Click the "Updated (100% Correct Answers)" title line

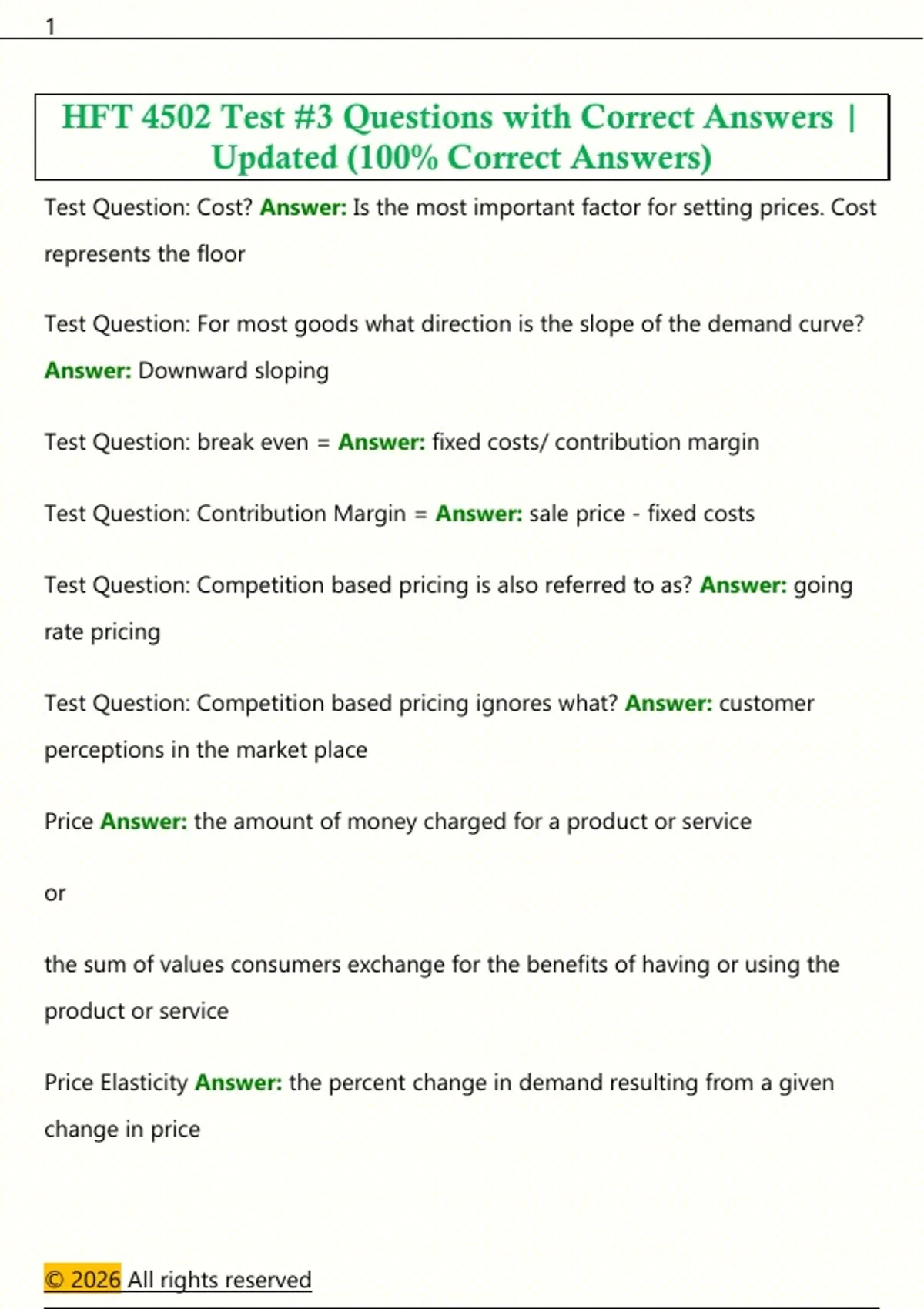461,158
